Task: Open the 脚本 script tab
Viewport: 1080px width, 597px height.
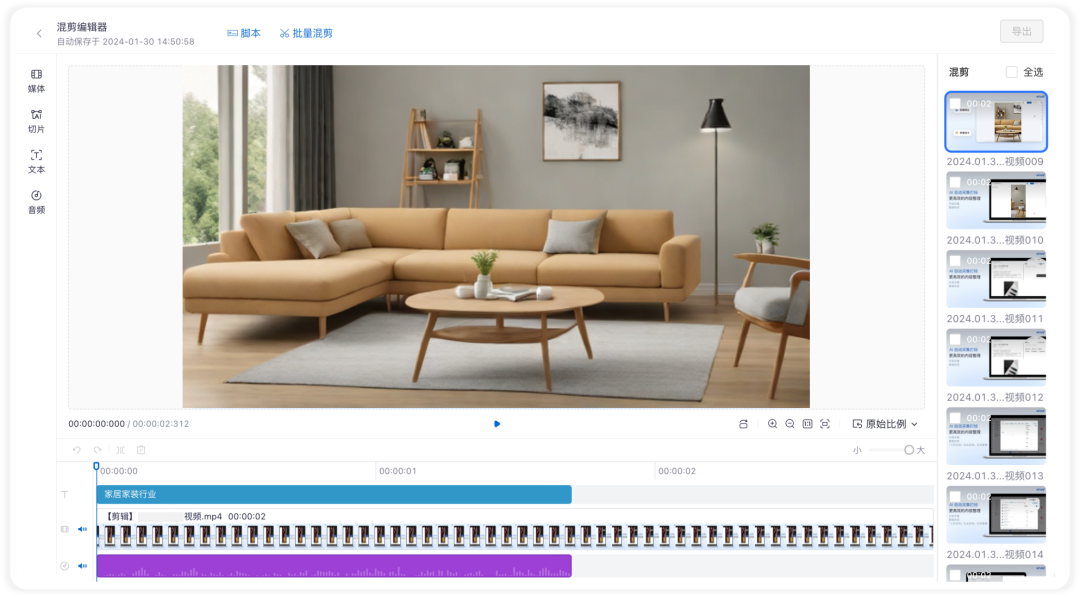Action: click(x=244, y=33)
